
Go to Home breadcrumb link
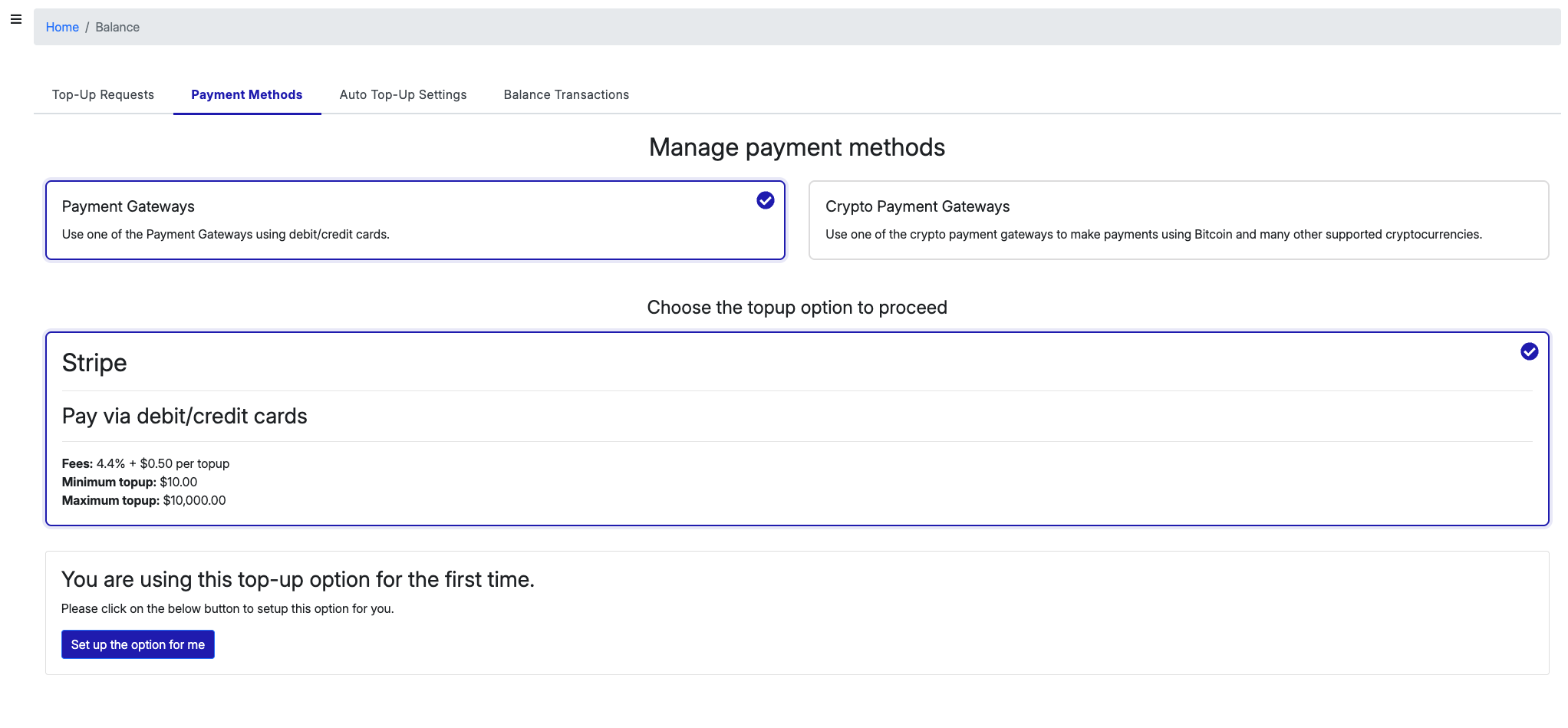coord(62,27)
